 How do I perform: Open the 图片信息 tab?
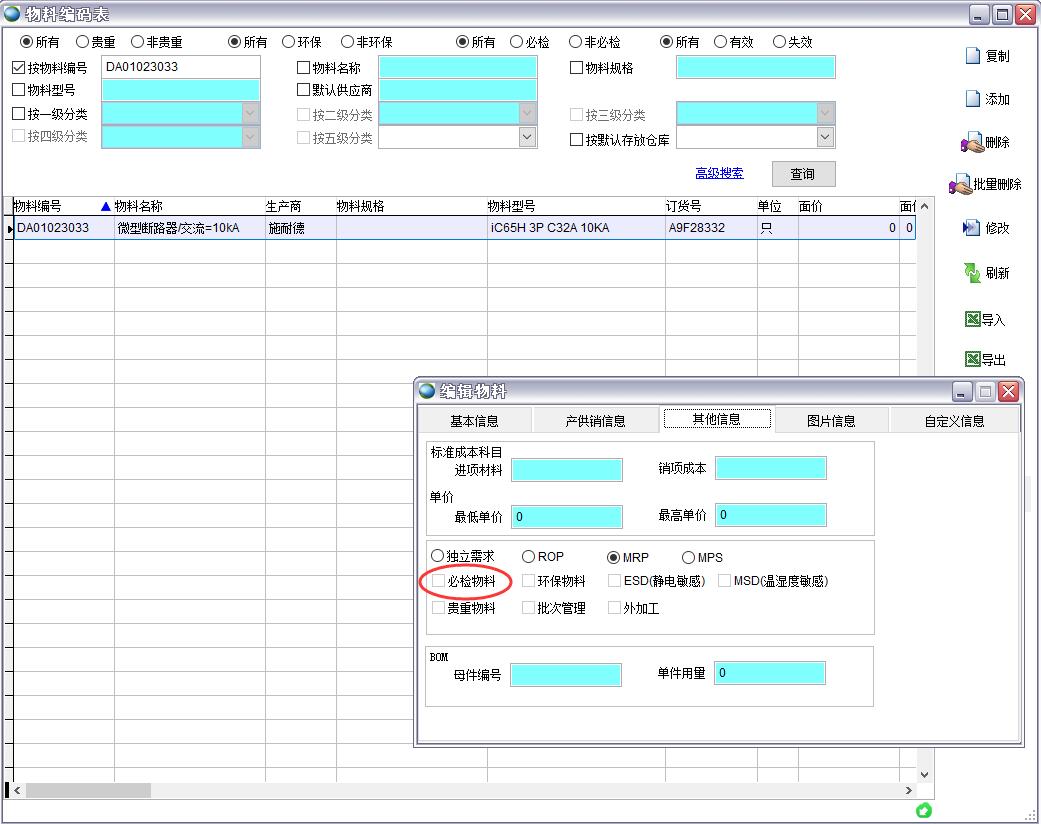pyautogui.click(x=831, y=421)
